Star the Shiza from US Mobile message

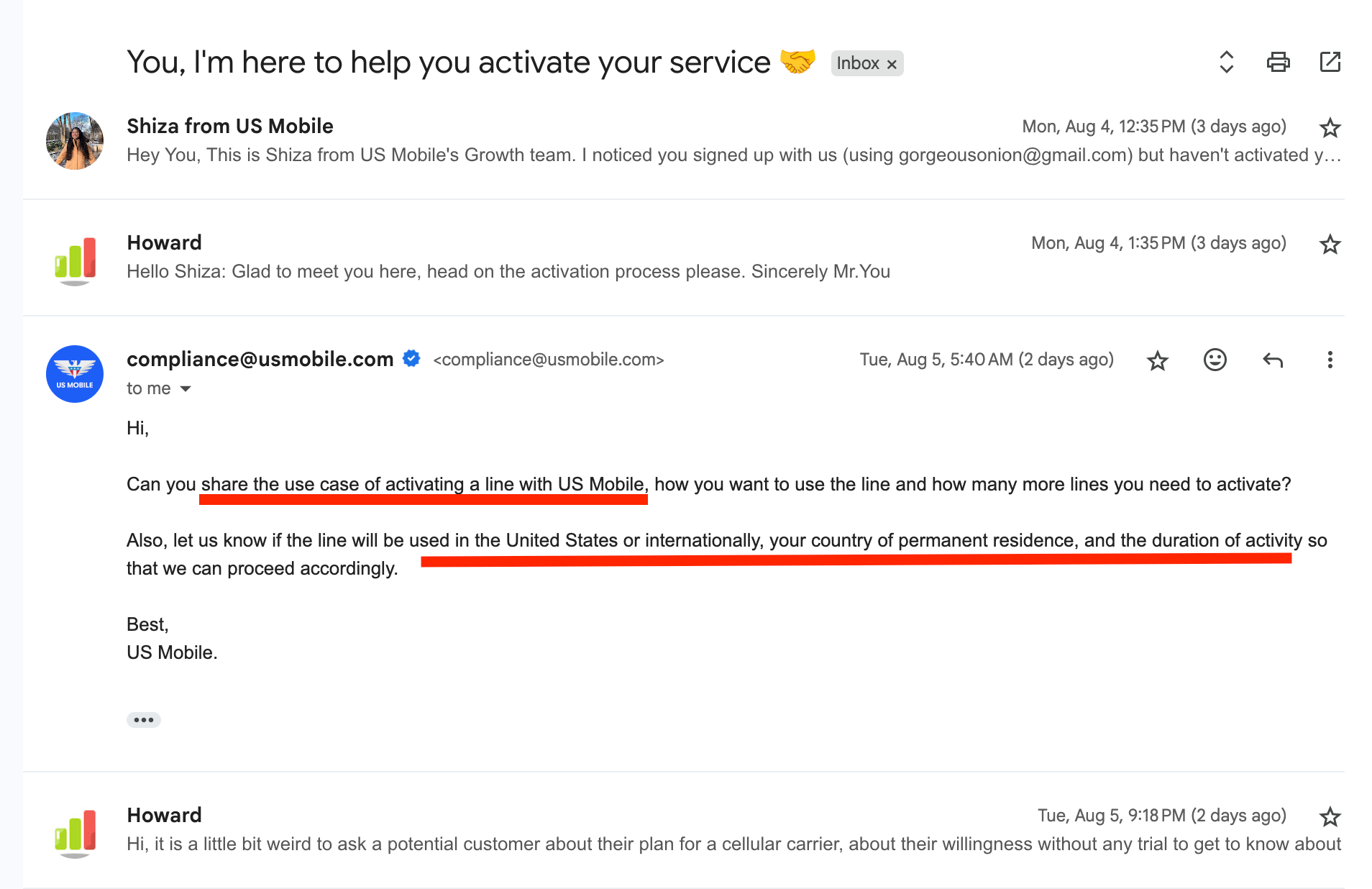tap(1330, 128)
